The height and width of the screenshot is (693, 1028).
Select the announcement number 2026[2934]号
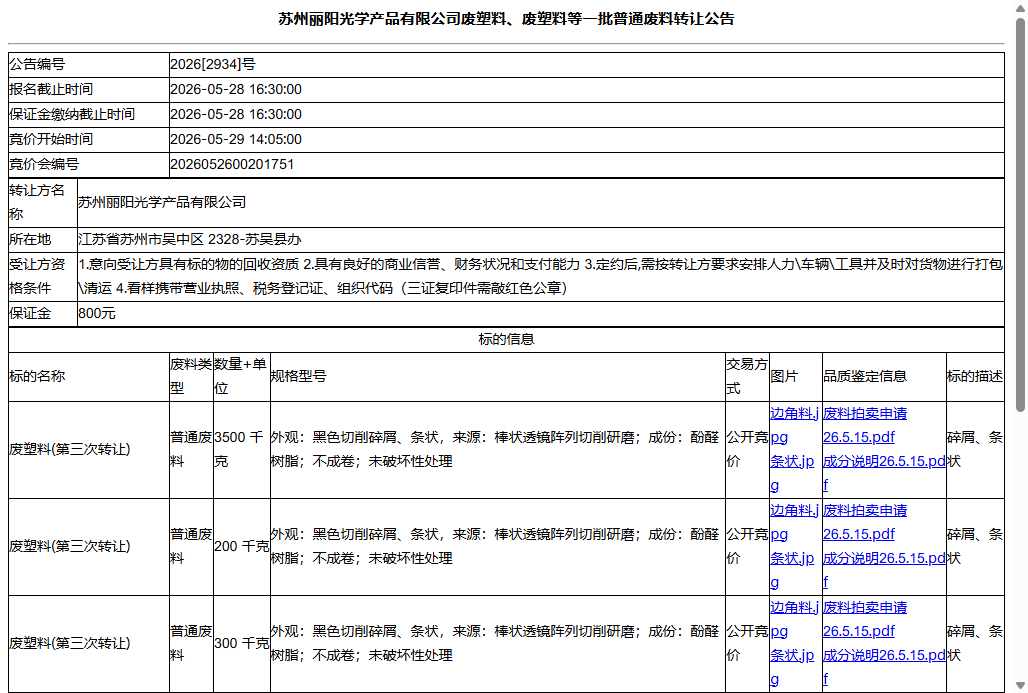tap(213, 64)
